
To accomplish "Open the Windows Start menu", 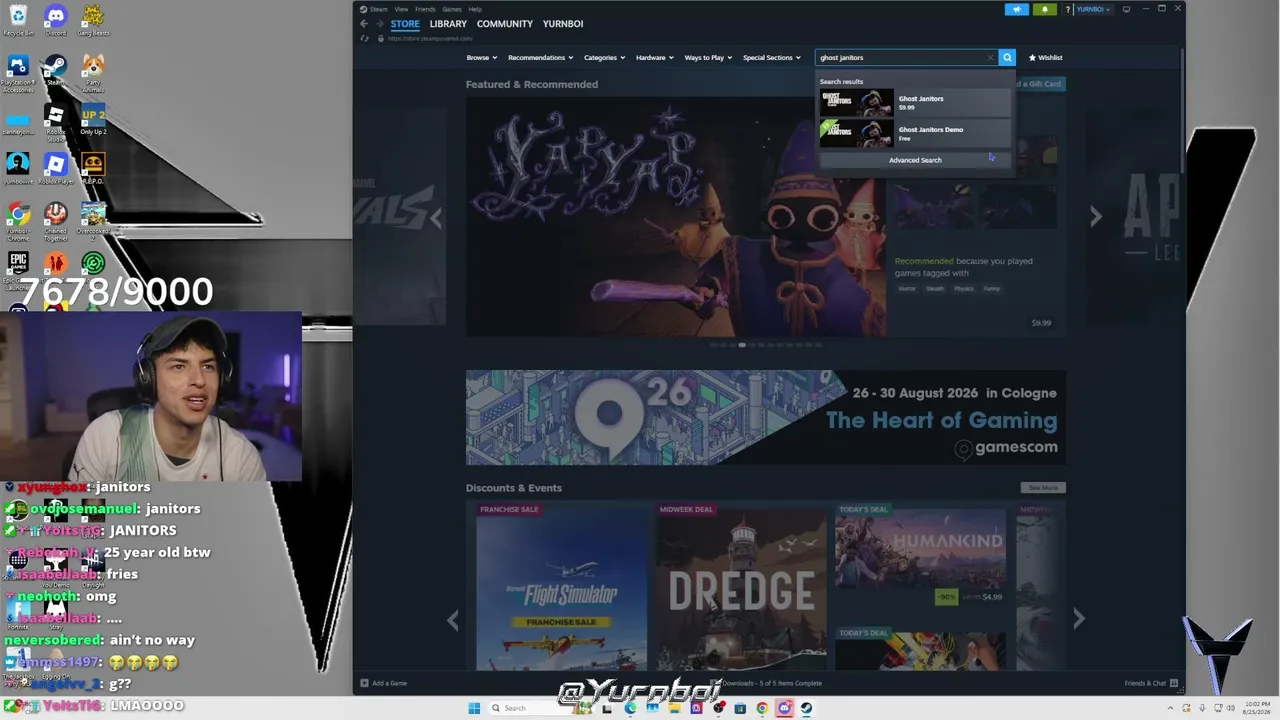I will click(474, 708).
